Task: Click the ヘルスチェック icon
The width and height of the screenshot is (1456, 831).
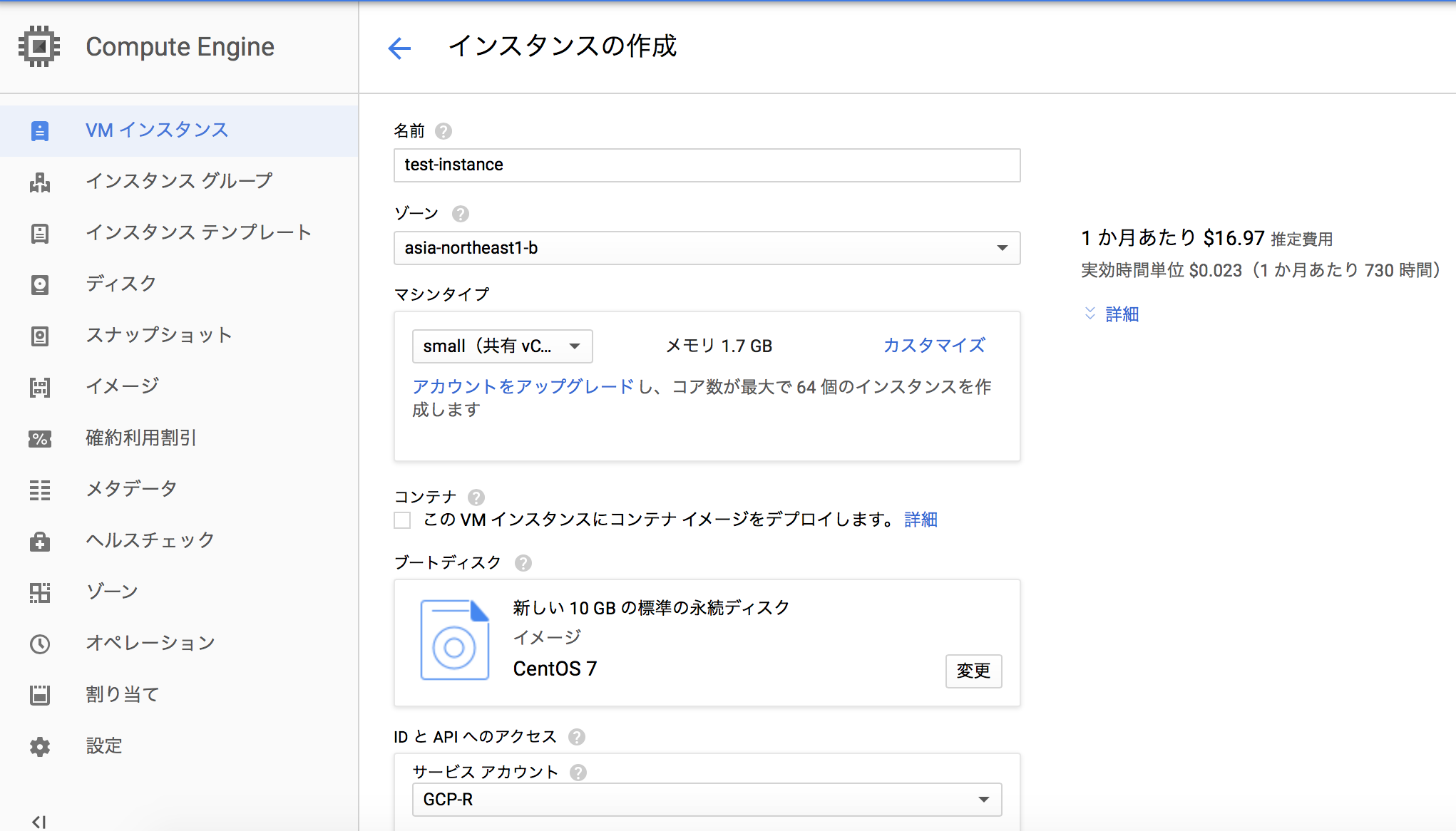Action: click(x=40, y=542)
